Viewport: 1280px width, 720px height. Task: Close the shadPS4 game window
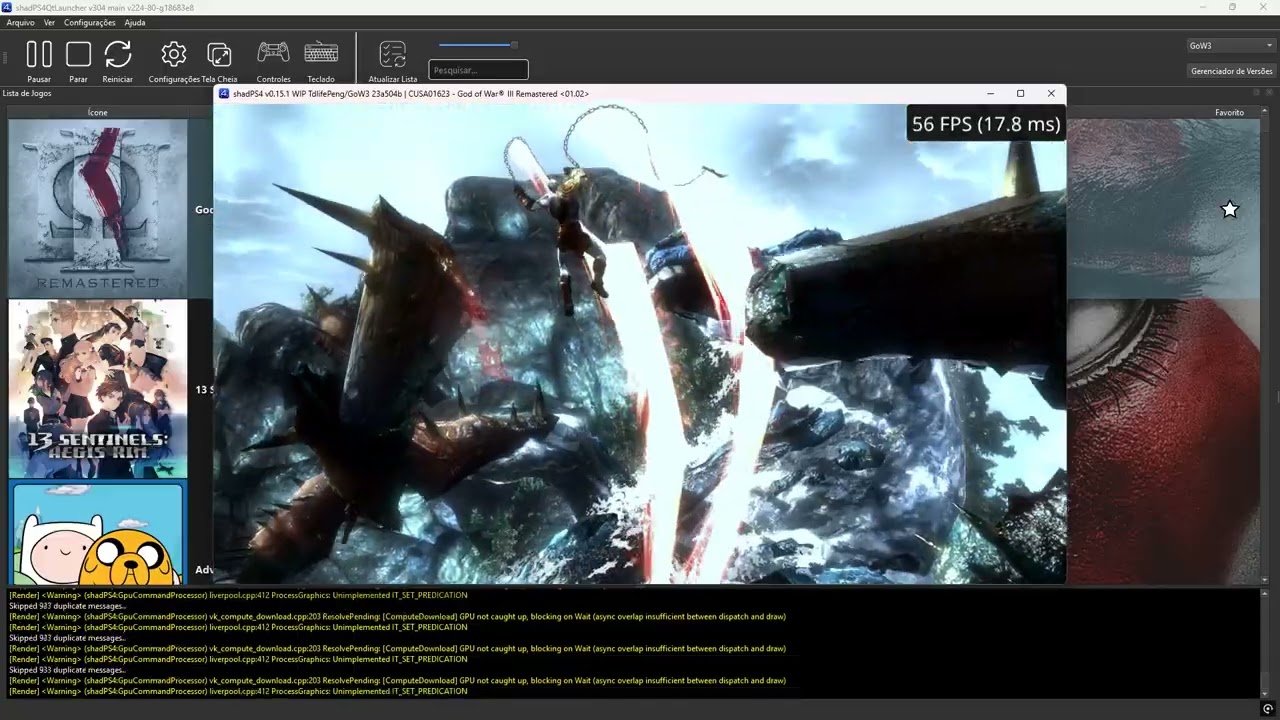tap(1051, 93)
